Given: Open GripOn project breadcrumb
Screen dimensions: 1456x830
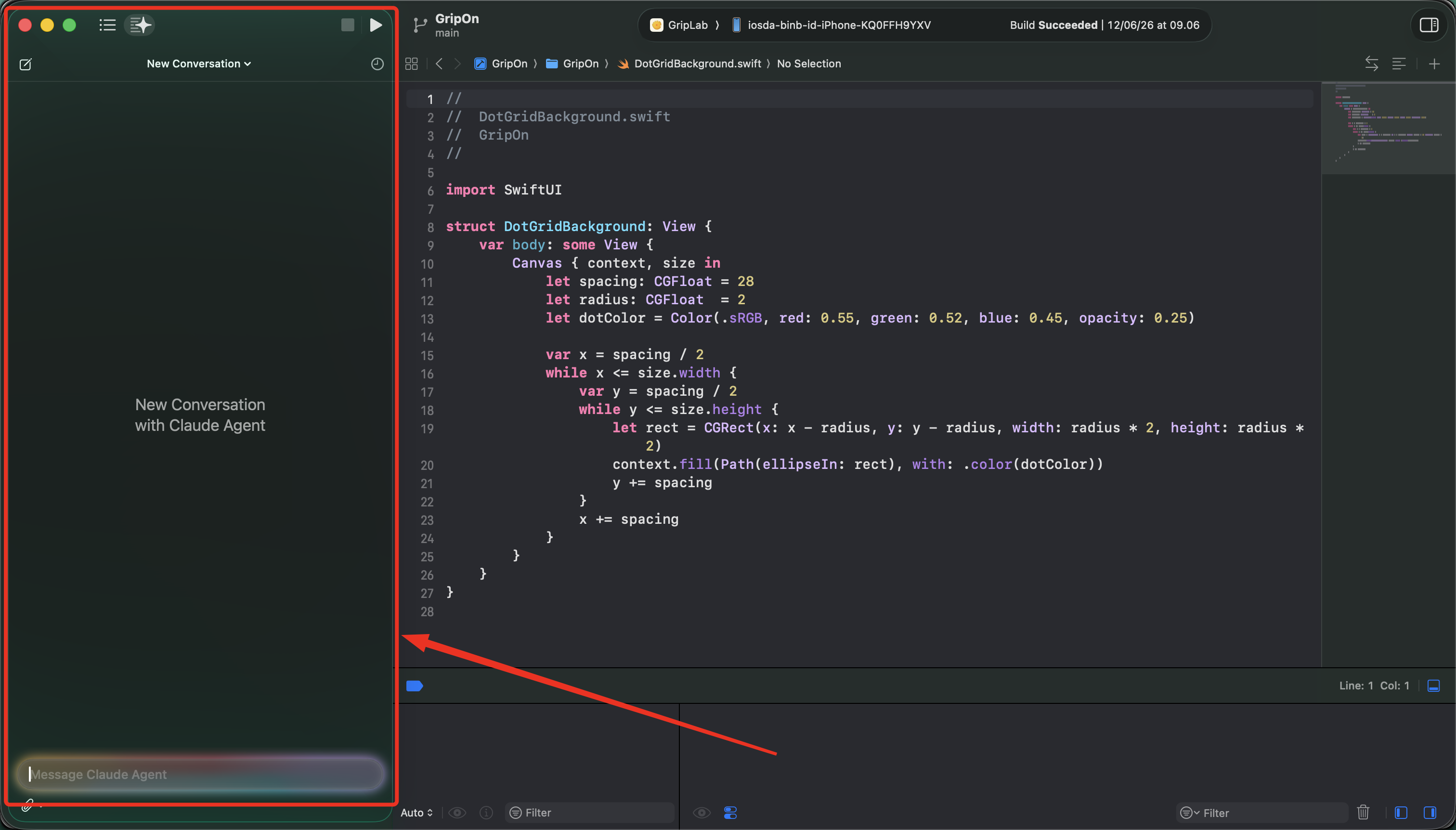Looking at the screenshot, I should tap(501, 64).
